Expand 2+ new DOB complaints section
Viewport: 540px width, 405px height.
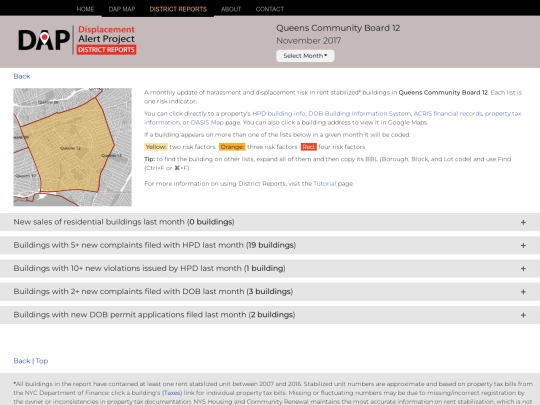[270, 292]
